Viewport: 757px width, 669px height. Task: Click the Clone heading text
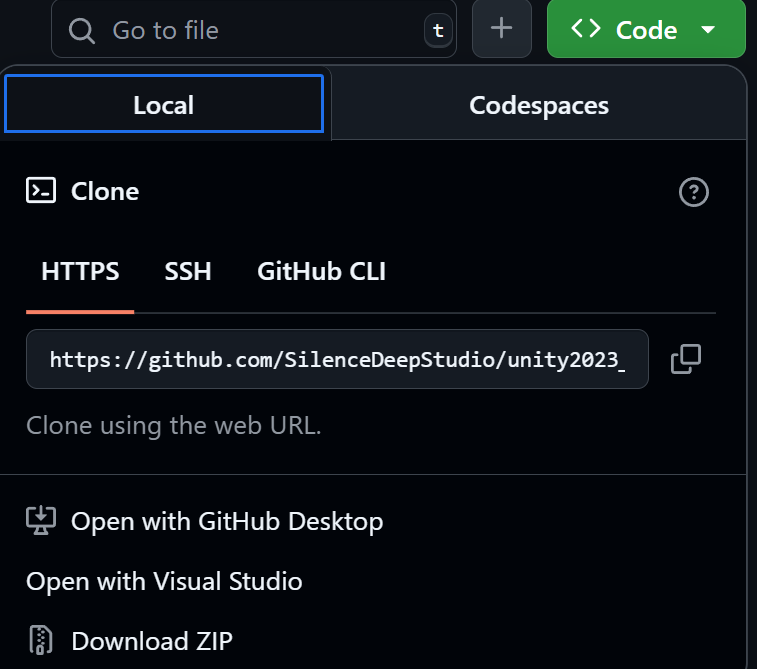(105, 192)
